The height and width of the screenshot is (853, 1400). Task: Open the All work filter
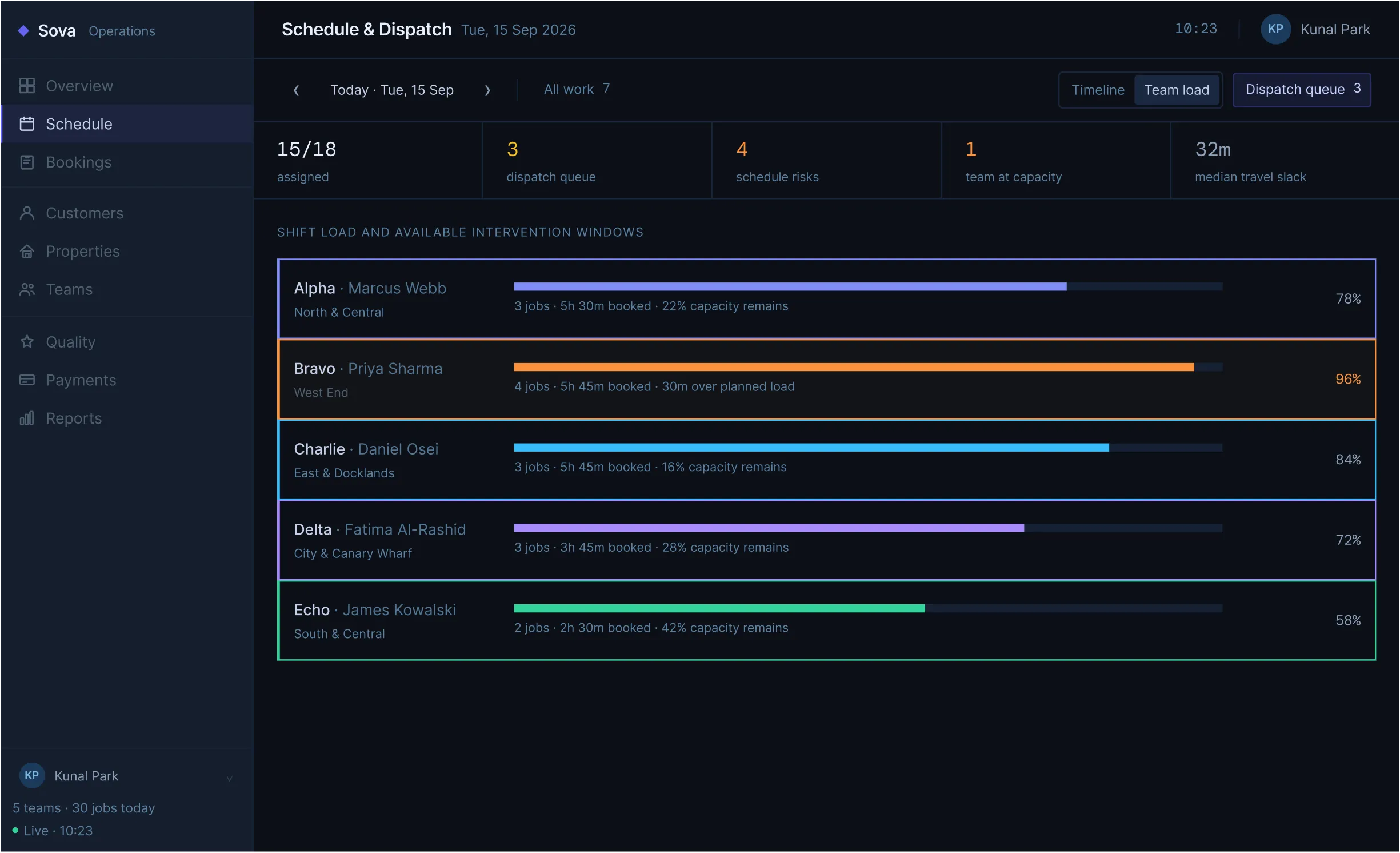(x=576, y=89)
